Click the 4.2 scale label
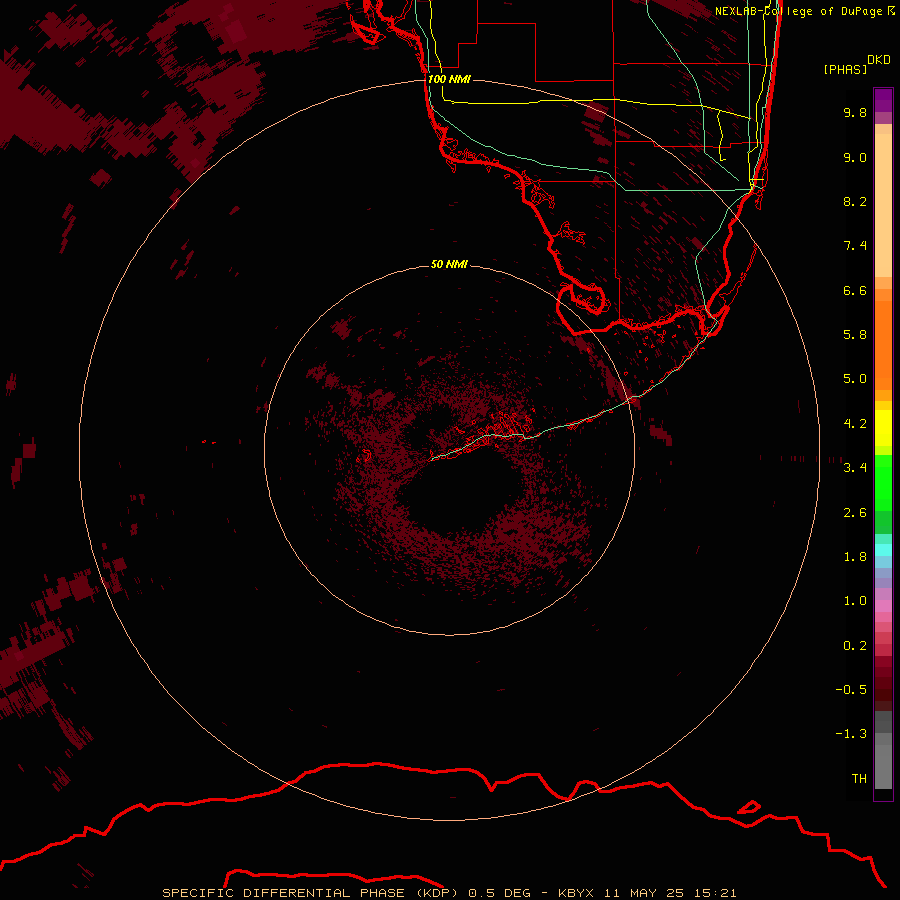The width and height of the screenshot is (900, 900). [855, 424]
